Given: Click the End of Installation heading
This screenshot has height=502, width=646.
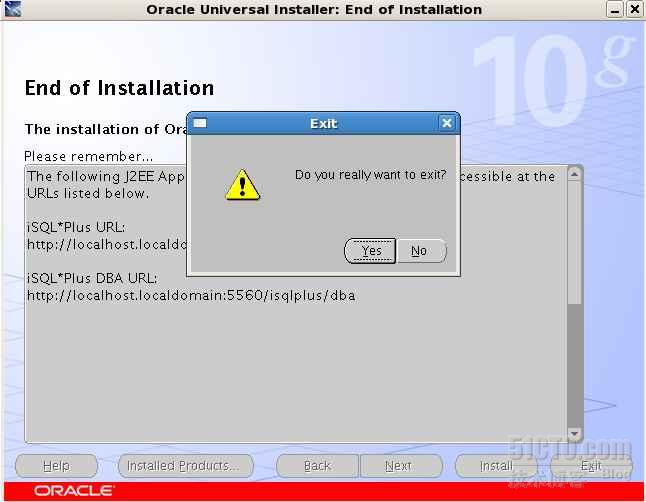Looking at the screenshot, I should coord(119,88).
